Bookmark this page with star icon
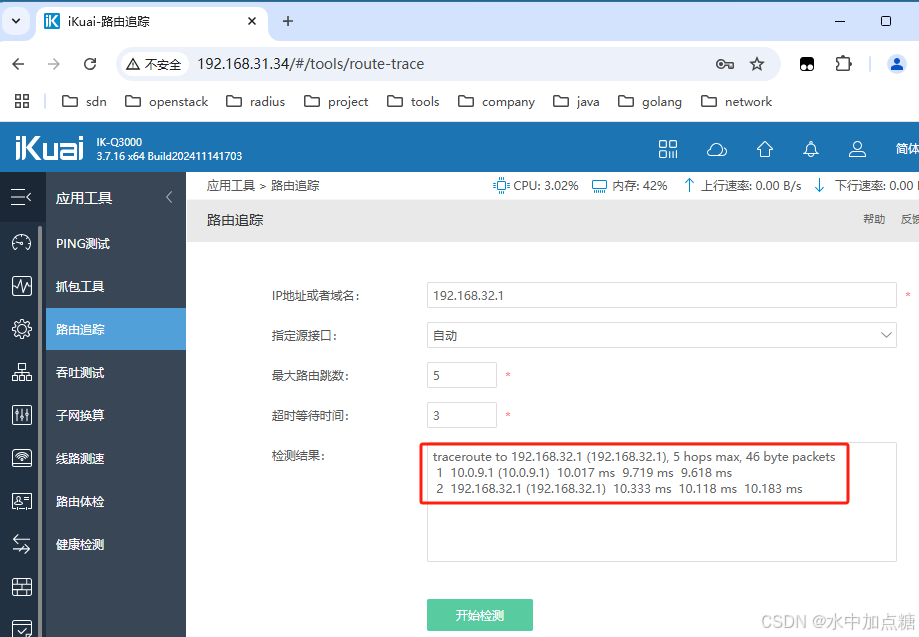Image resolution: width=919 pixels, height=637 pixels. pyautogui.click(x=757, y=64)
